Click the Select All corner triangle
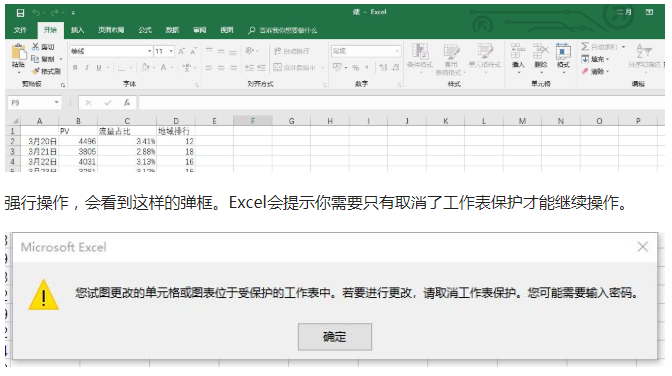This screenshot has width=672, height=376. (15, 121)
